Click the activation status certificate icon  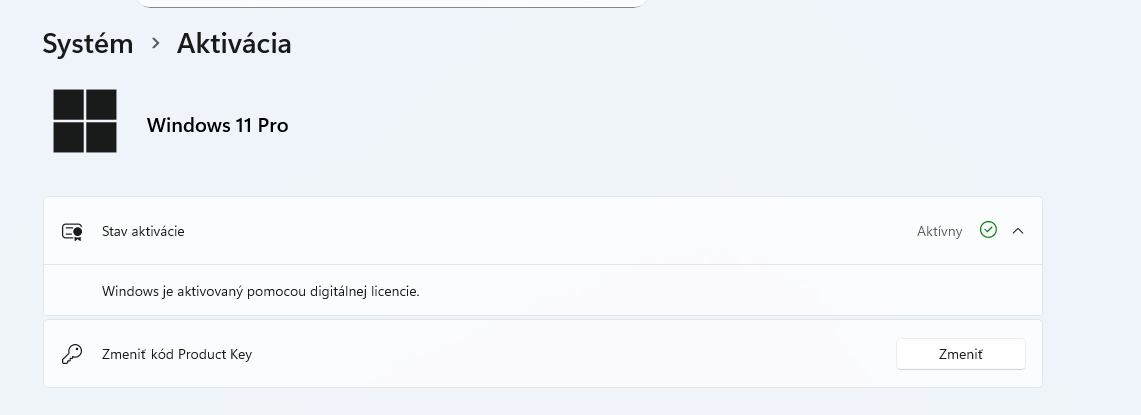[72, 231]
